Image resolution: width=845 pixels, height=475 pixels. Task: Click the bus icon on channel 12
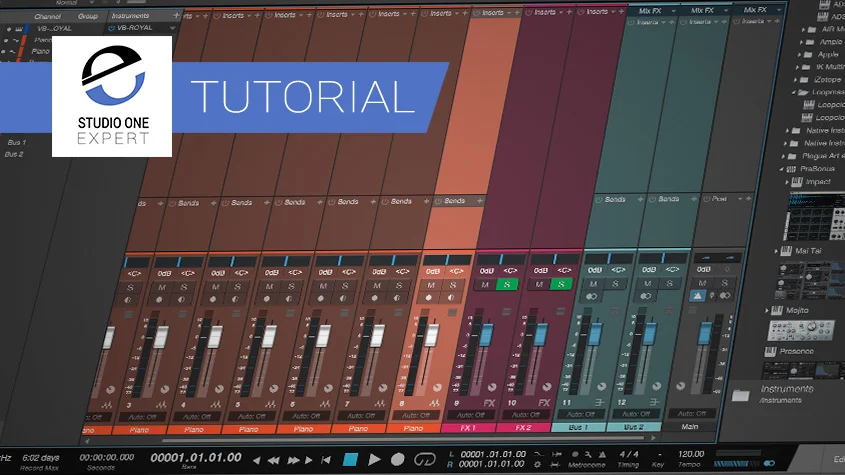point(654,402)
